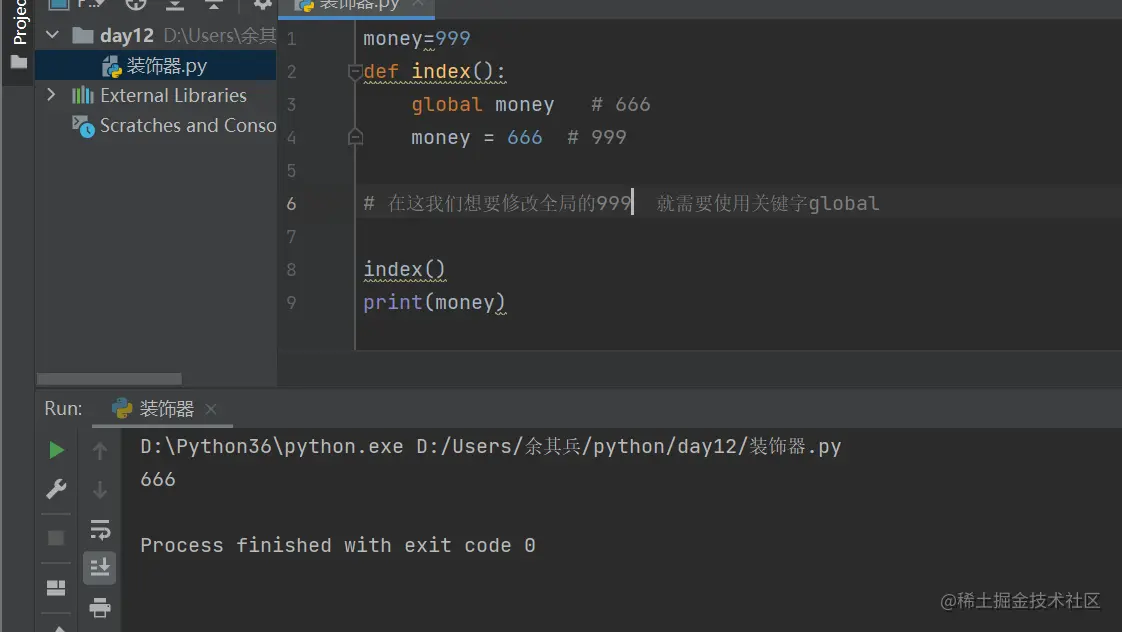This screenshot has width=1122, height=632.
Task: Click Scratches and Consoles clock icon
Action: [x=83, y=126]
